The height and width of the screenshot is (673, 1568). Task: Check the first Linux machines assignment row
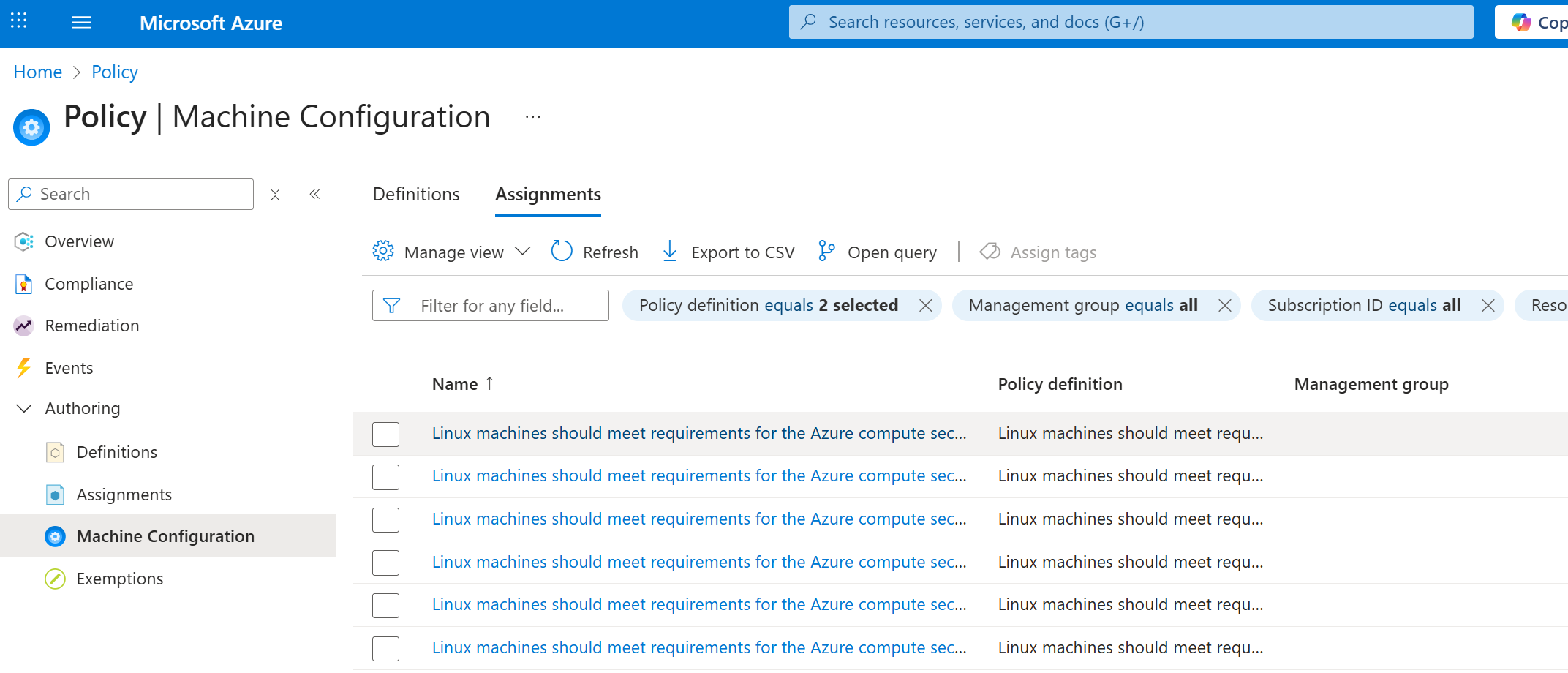click(385, 434)
